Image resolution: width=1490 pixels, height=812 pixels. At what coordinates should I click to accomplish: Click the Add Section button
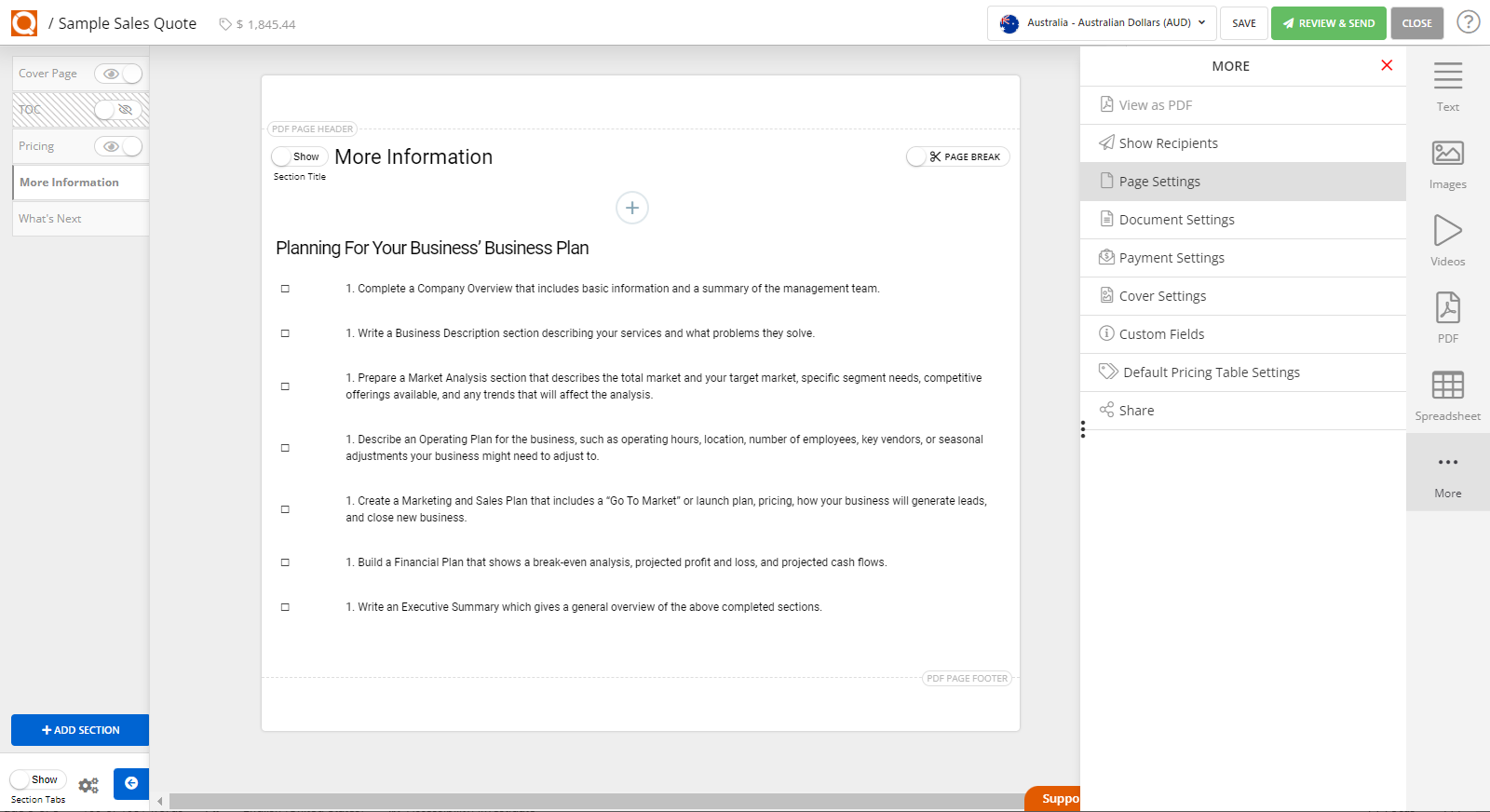tap(80, 730)
